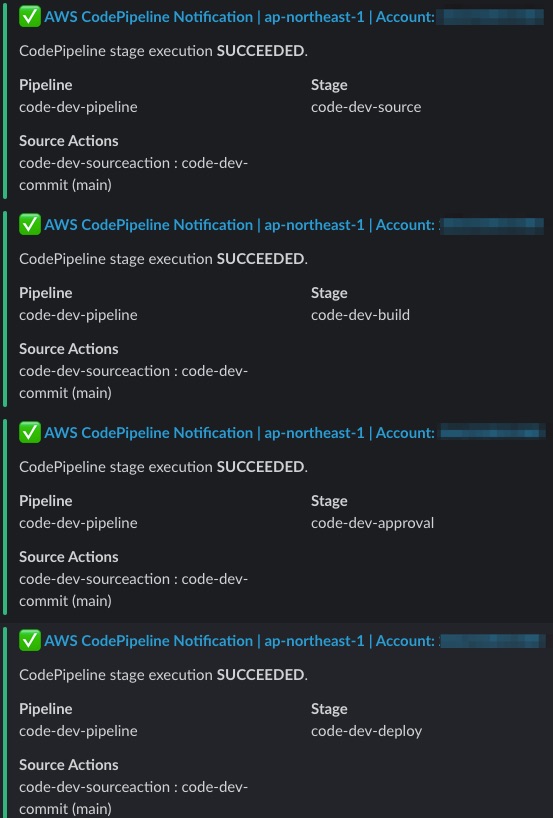The image size is (553, 818).
Task: Click the blurred account ID in the code-dev-deploy notification
Action: 492,641
